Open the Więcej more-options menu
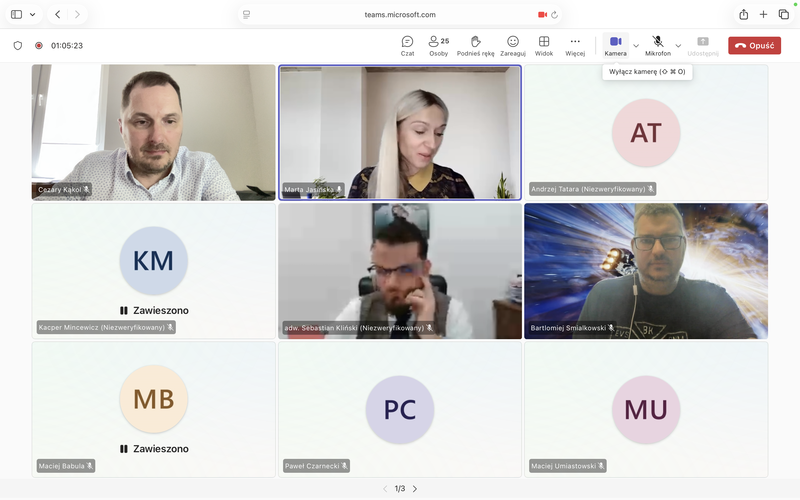800x500 pixels. (x=575, y=45)
